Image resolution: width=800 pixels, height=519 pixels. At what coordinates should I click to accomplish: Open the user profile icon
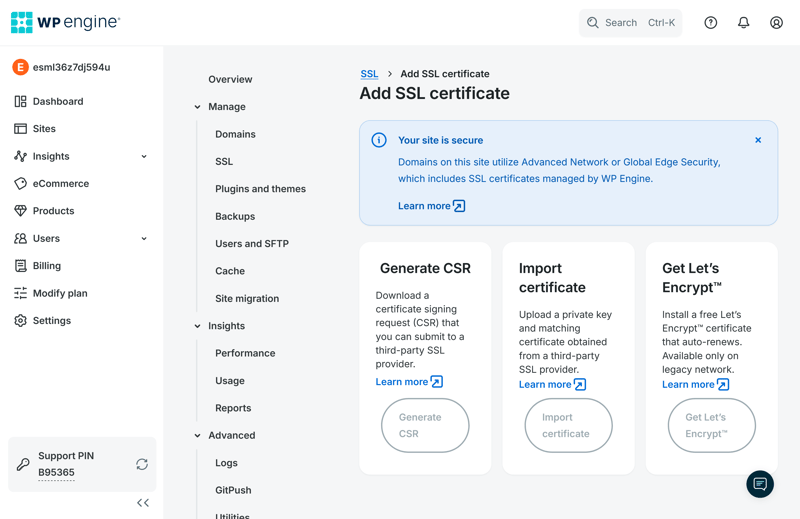(776, 22)
